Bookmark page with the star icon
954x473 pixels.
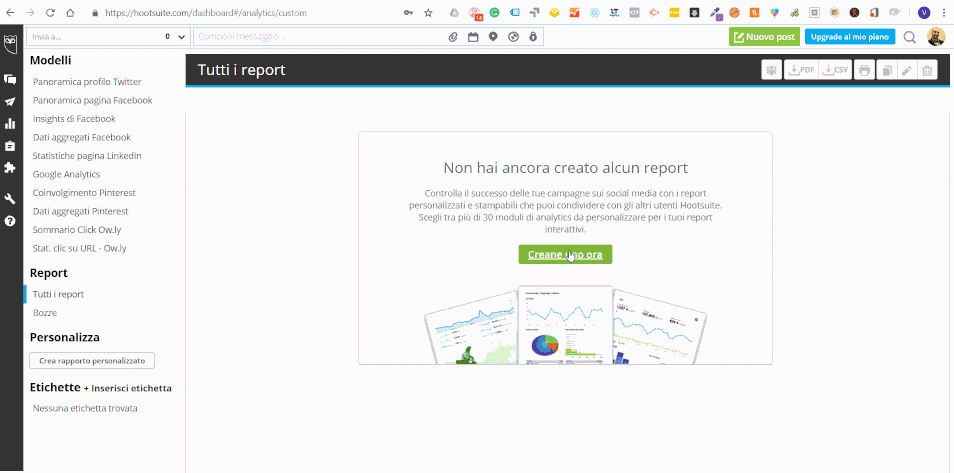pos(428,12)
